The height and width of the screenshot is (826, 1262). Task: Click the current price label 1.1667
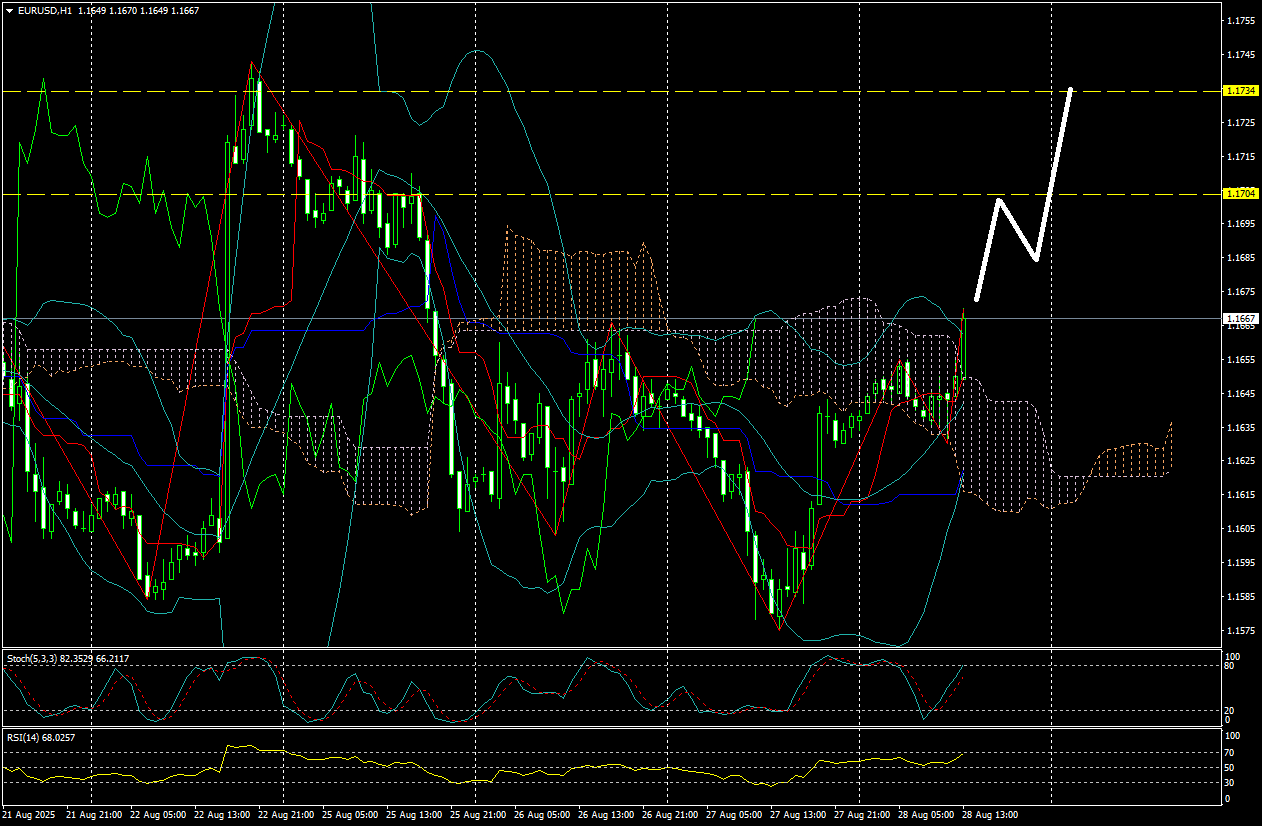tap(1240, 319)
